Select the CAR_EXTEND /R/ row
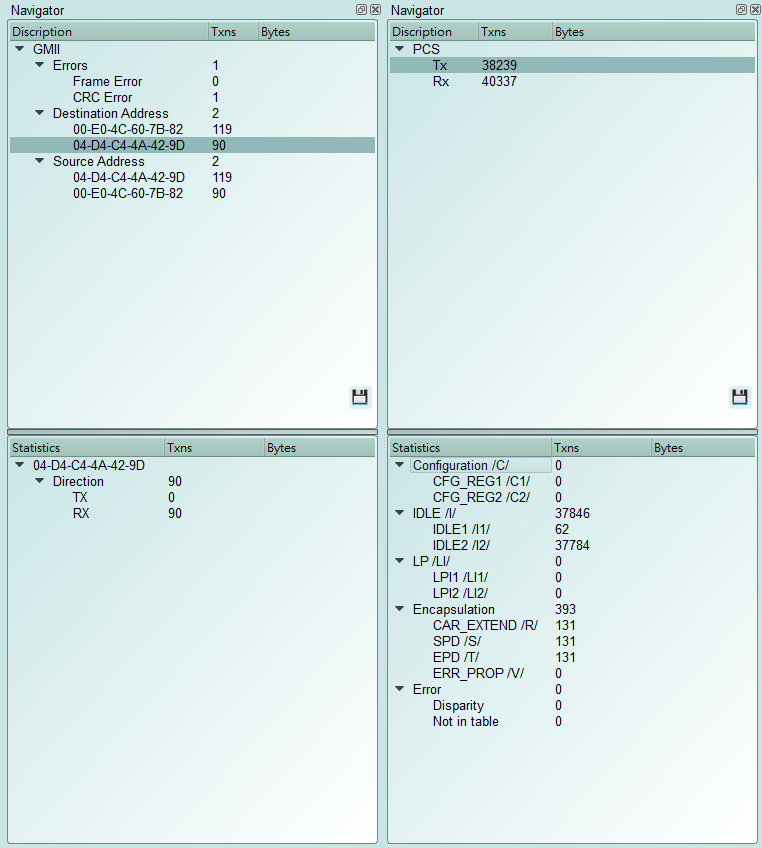 click(x=572, y=626)
